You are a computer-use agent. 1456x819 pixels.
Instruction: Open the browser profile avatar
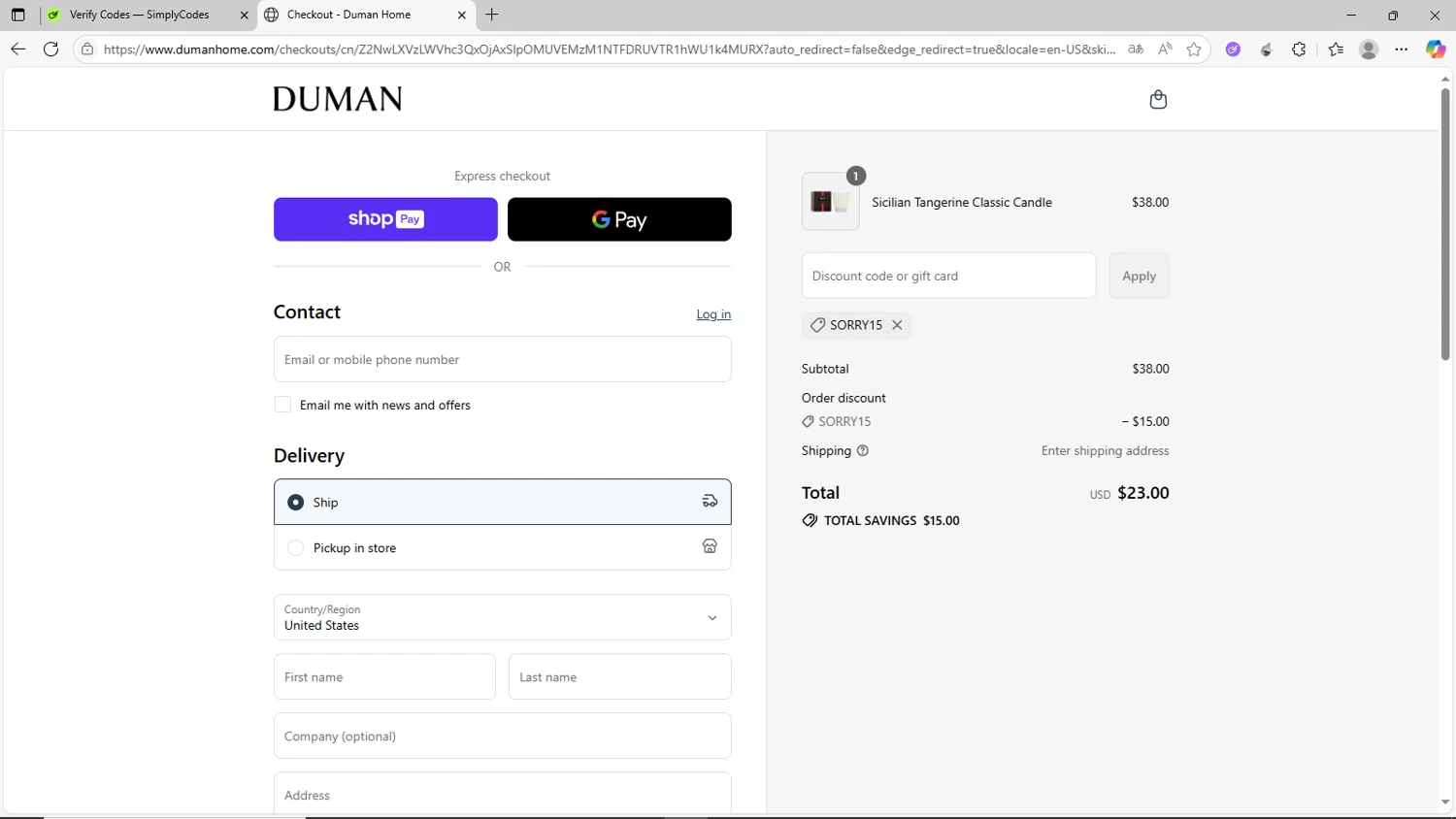pos(1369,49)
